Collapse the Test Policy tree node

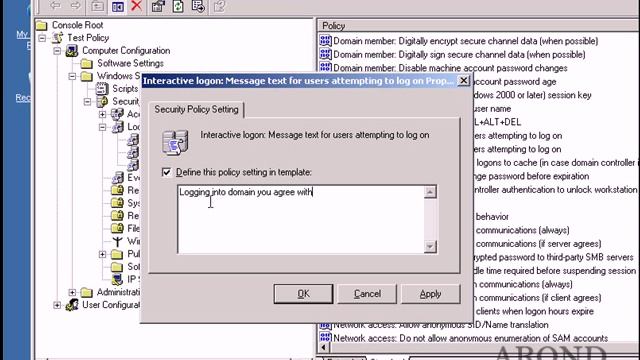(x=42, y=39)
